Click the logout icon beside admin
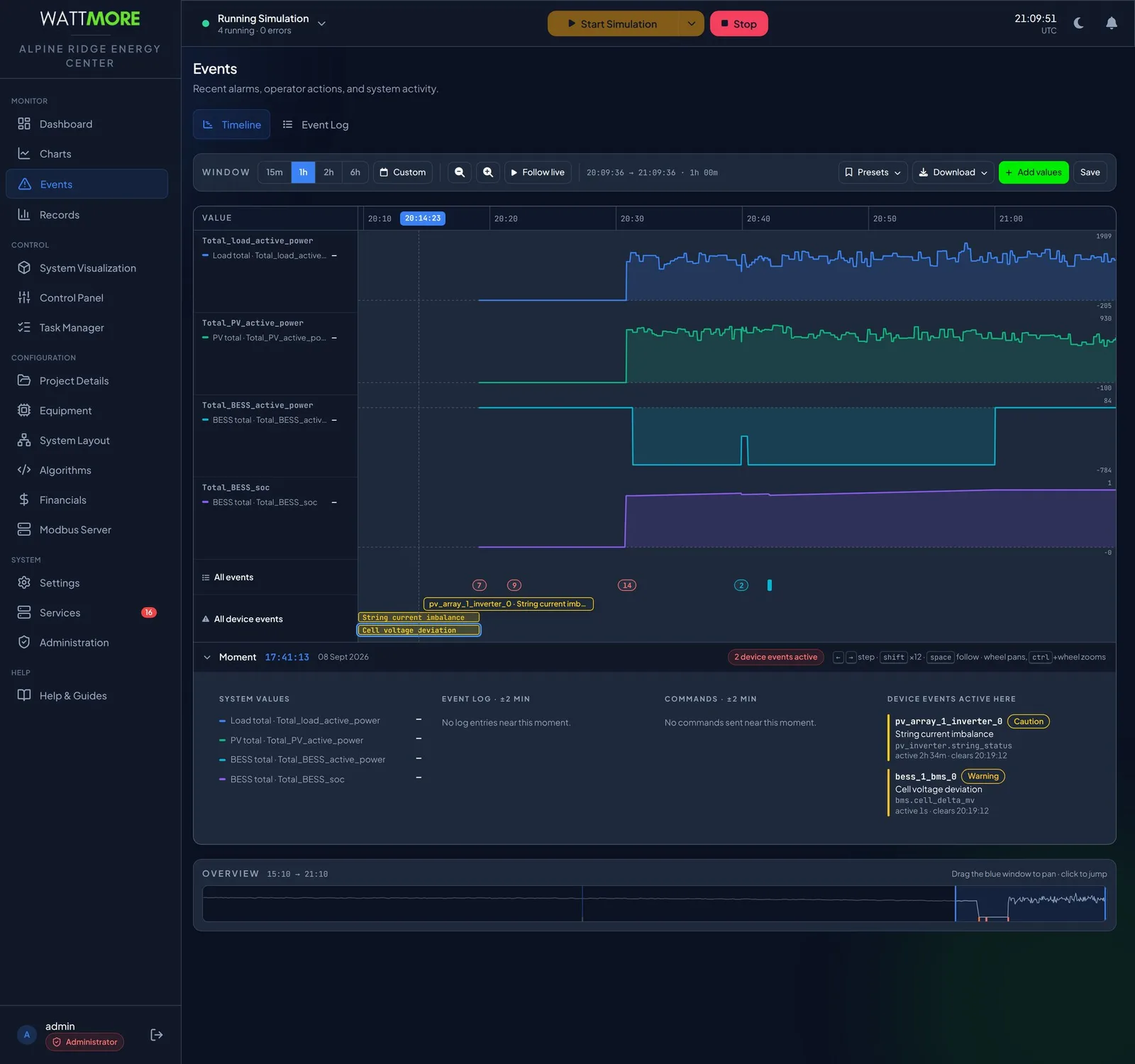 [157, 1035]
